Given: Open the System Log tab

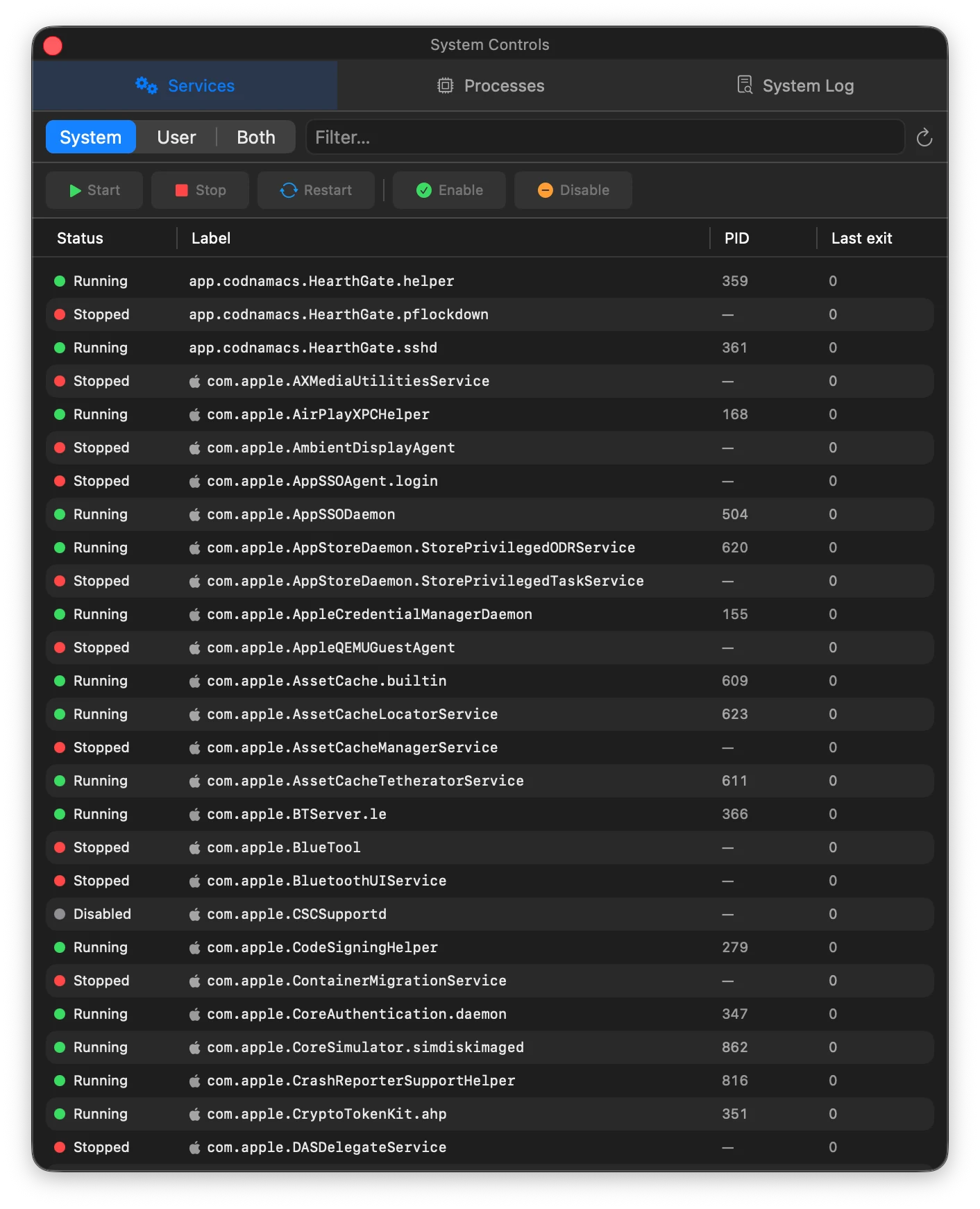Looking at the screenshot, I should click(795, 85).
